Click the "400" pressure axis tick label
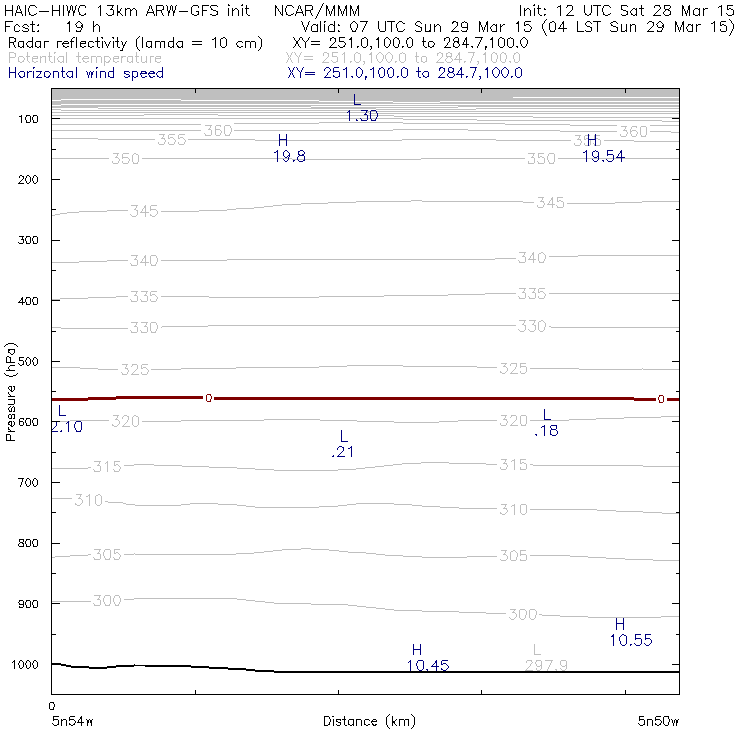Viewport: 740px width, 740px height. 28,301
